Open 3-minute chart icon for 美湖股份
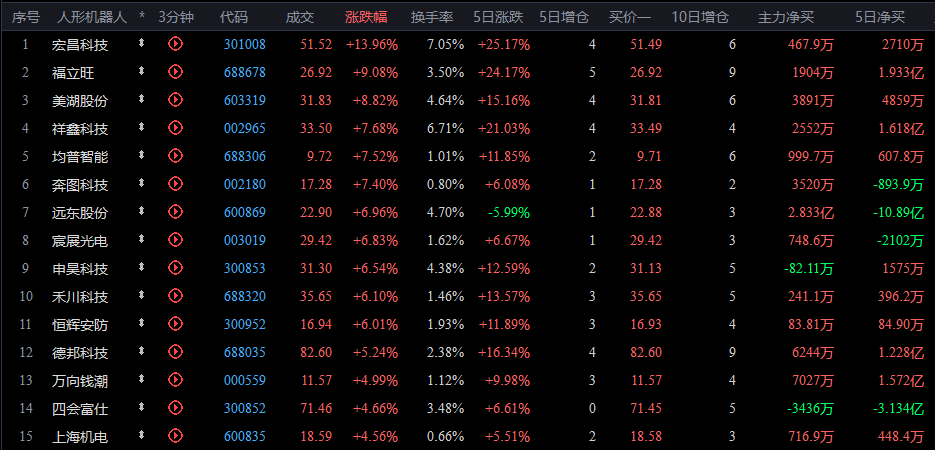This screenshot has width=935, height=450. tap(175, 100)
